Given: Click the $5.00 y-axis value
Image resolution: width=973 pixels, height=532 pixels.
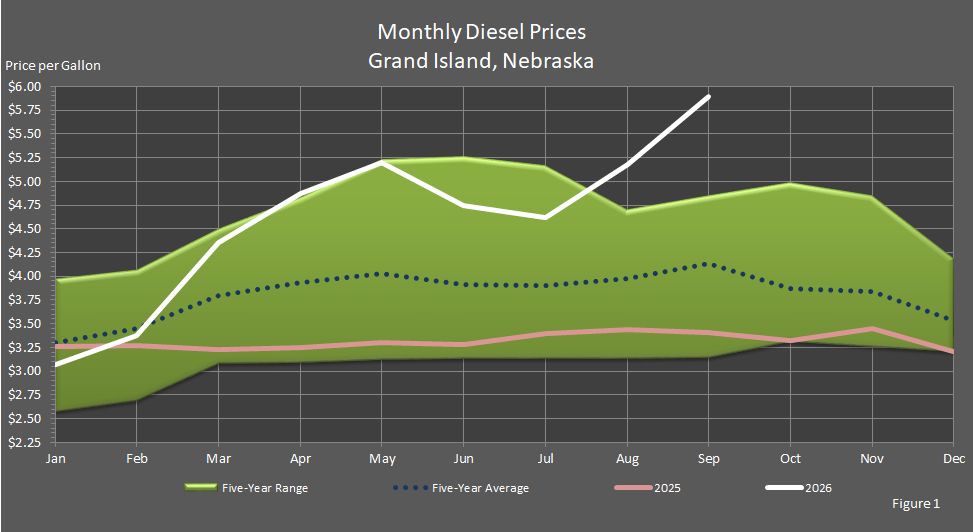Looking at the screenshot, I should [24, 181].
